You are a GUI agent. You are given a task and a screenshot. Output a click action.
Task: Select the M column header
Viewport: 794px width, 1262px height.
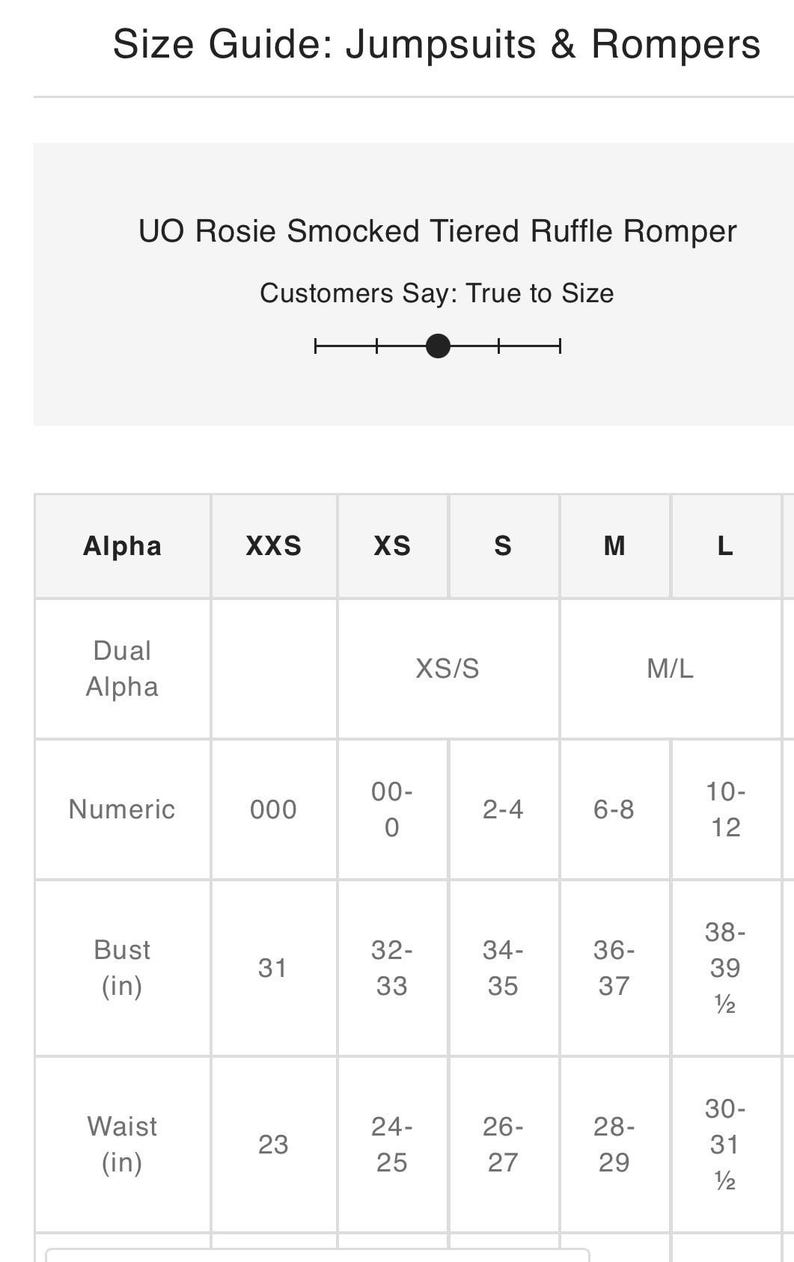615,546
